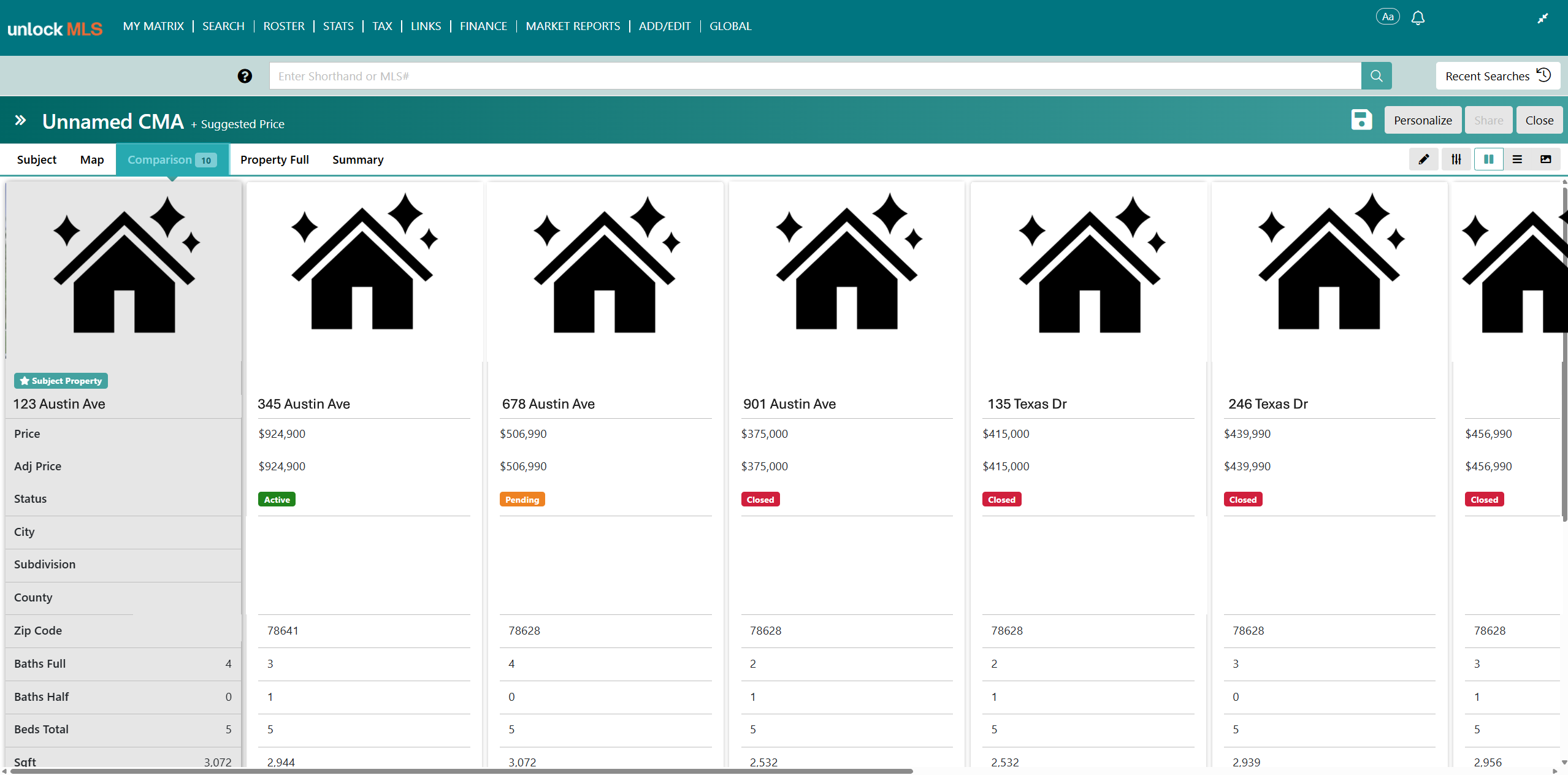Image resolution: width=1568 pixels, height=775 pixels.
Task: Open LINKS menu
Action: (x=426, y=26)
